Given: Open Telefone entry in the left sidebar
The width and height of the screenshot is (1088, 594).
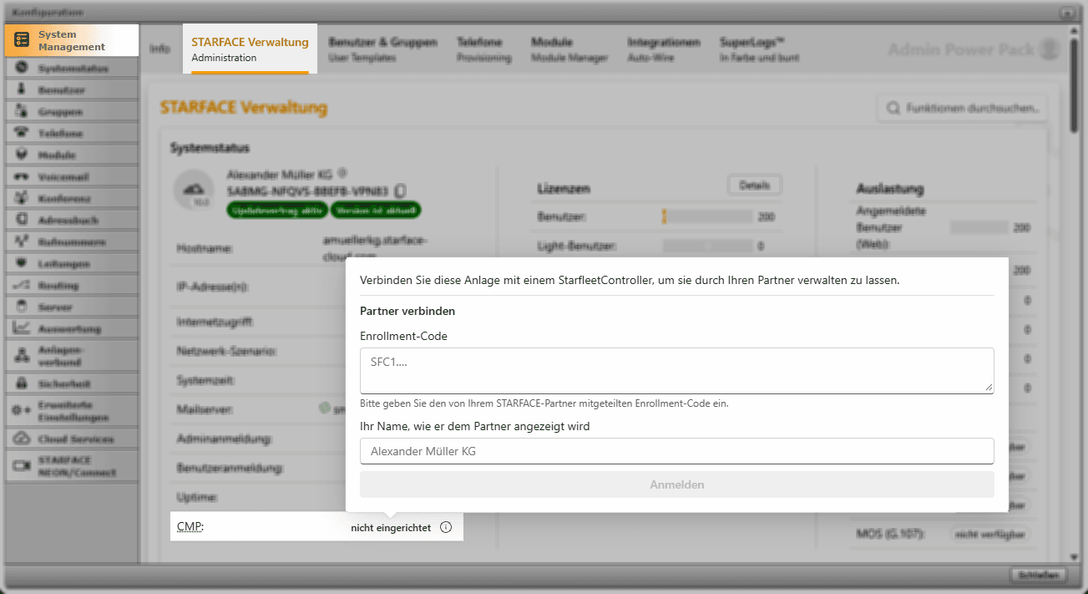Looking at the screenshot, I should 71,133.
